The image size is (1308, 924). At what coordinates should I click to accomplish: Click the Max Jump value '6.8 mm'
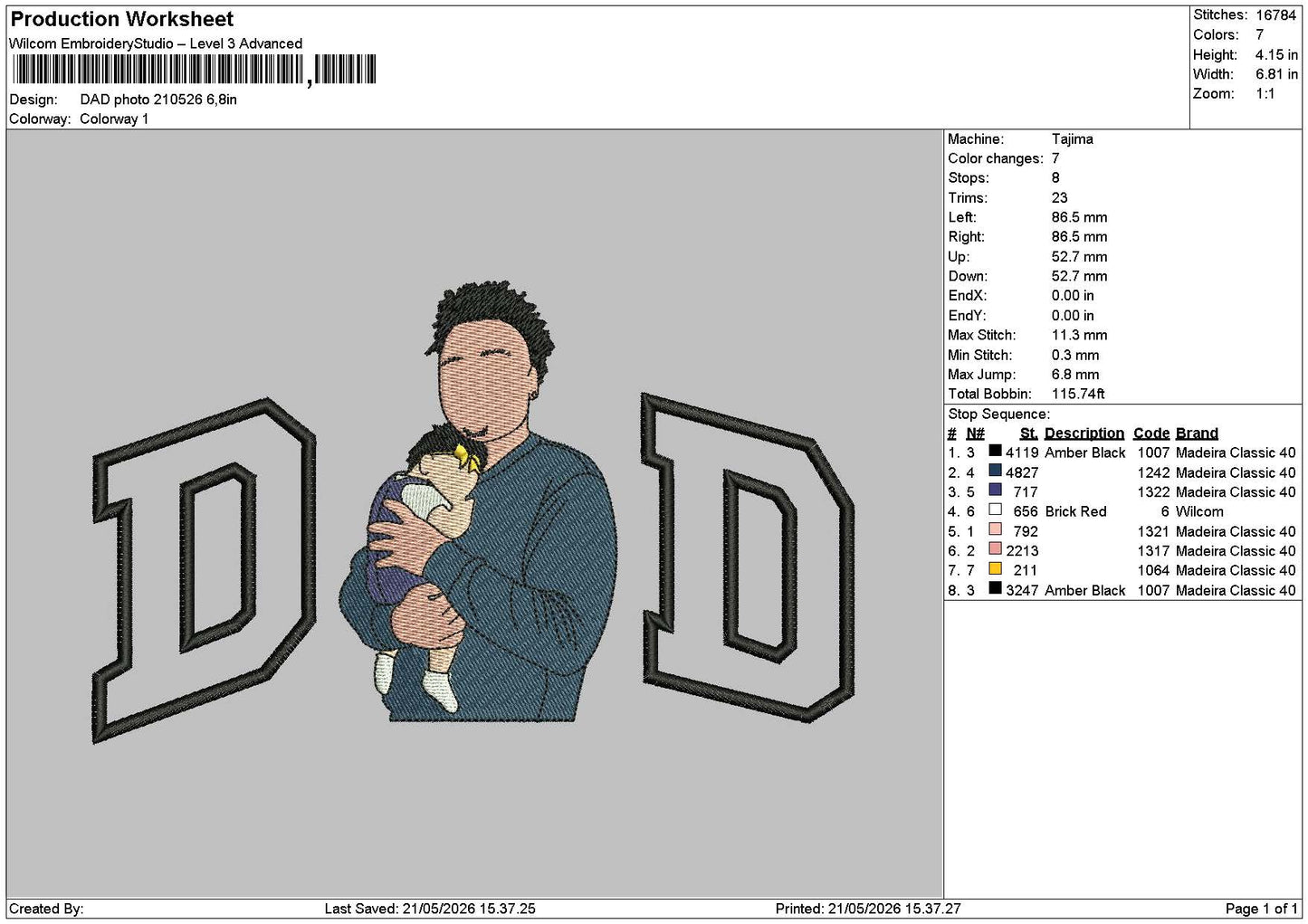tap(1075, 375)
